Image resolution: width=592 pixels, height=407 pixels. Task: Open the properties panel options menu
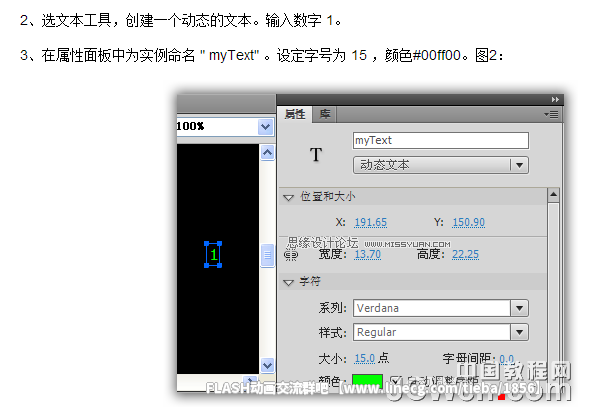click(x=551, y=114)
